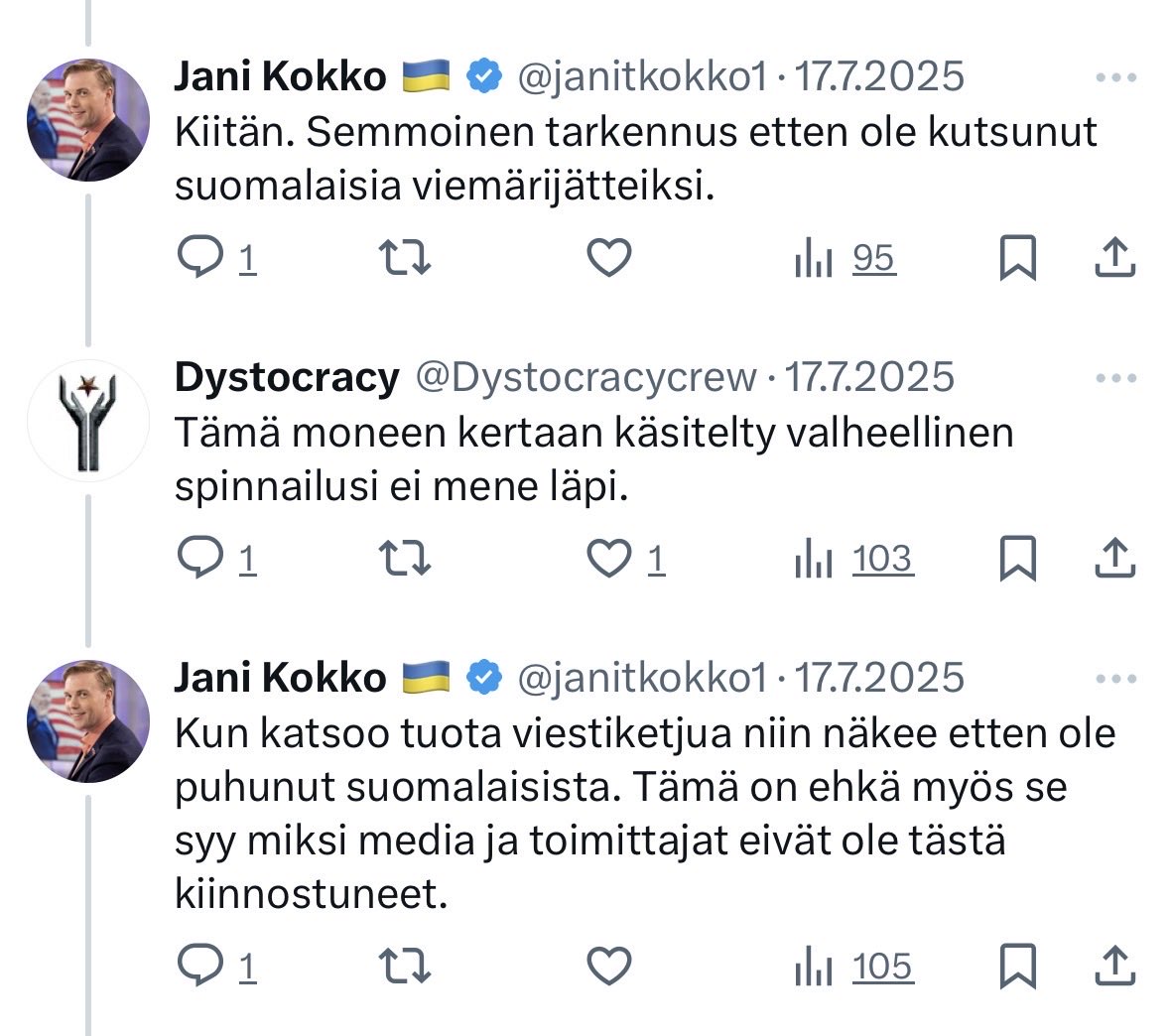Screen dimensions: 1170x1036
Task: Share the first Jani Kokko tweet
Action: [x=1114, y=258]
